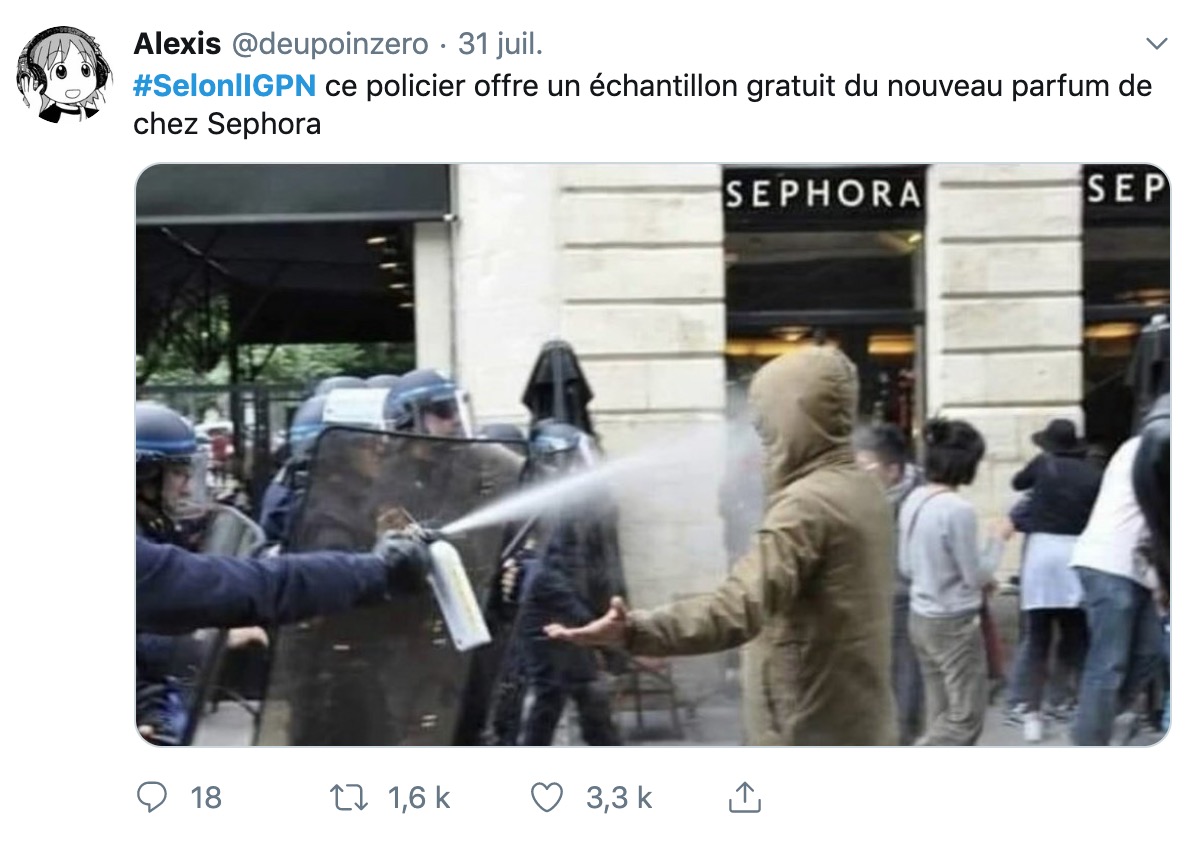Click the SEPHORA storefront sign in photo

click(x=823, y=195)
